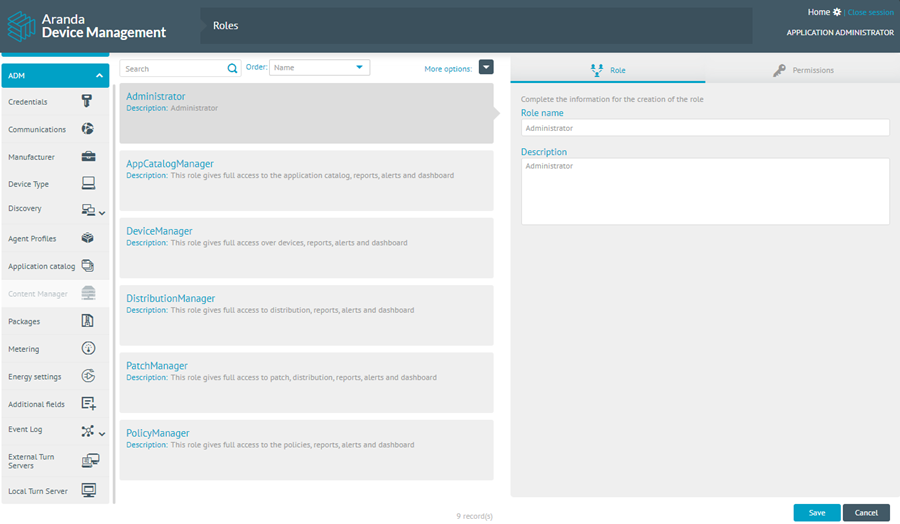The width and height of the screenshot is (900, 524).
Task: Open Credentials in the sidebar
Action: (x=55, y=102)
